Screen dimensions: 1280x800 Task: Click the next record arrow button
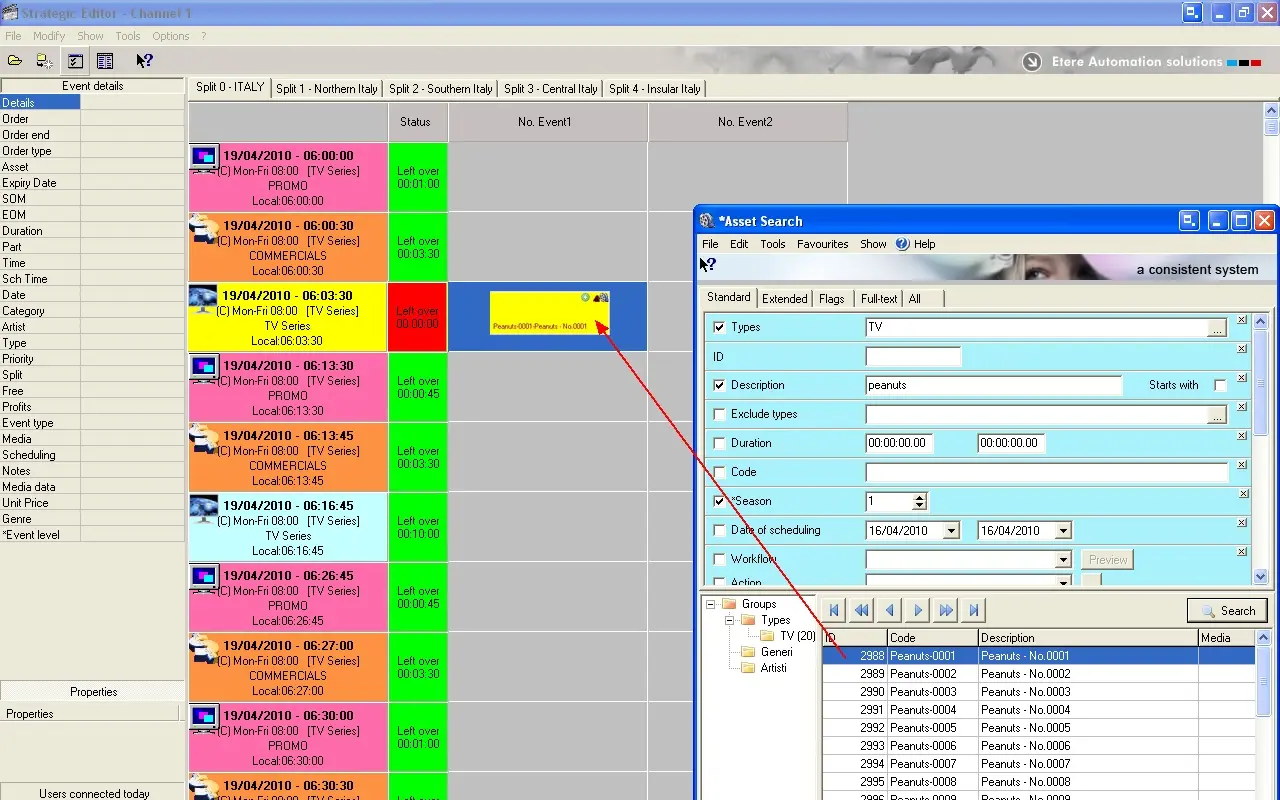[918, 610]
